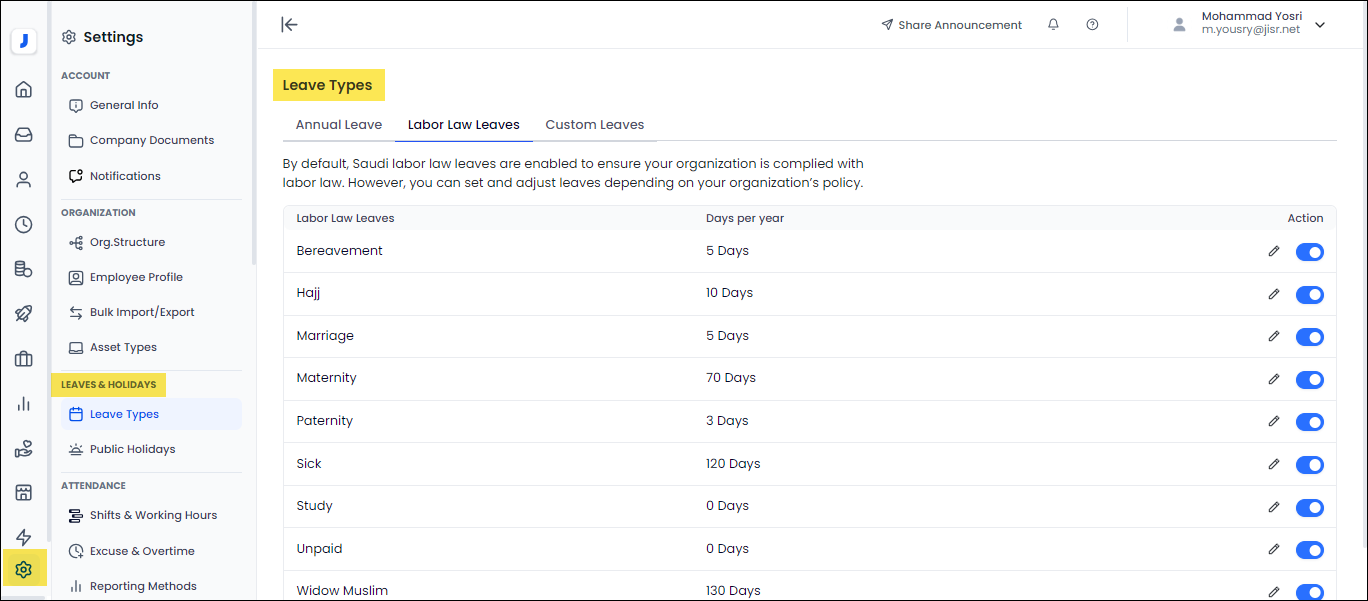Click the employees person icon in sidebar
This screenshot has width=1368, height=601.
coord(24,180)
